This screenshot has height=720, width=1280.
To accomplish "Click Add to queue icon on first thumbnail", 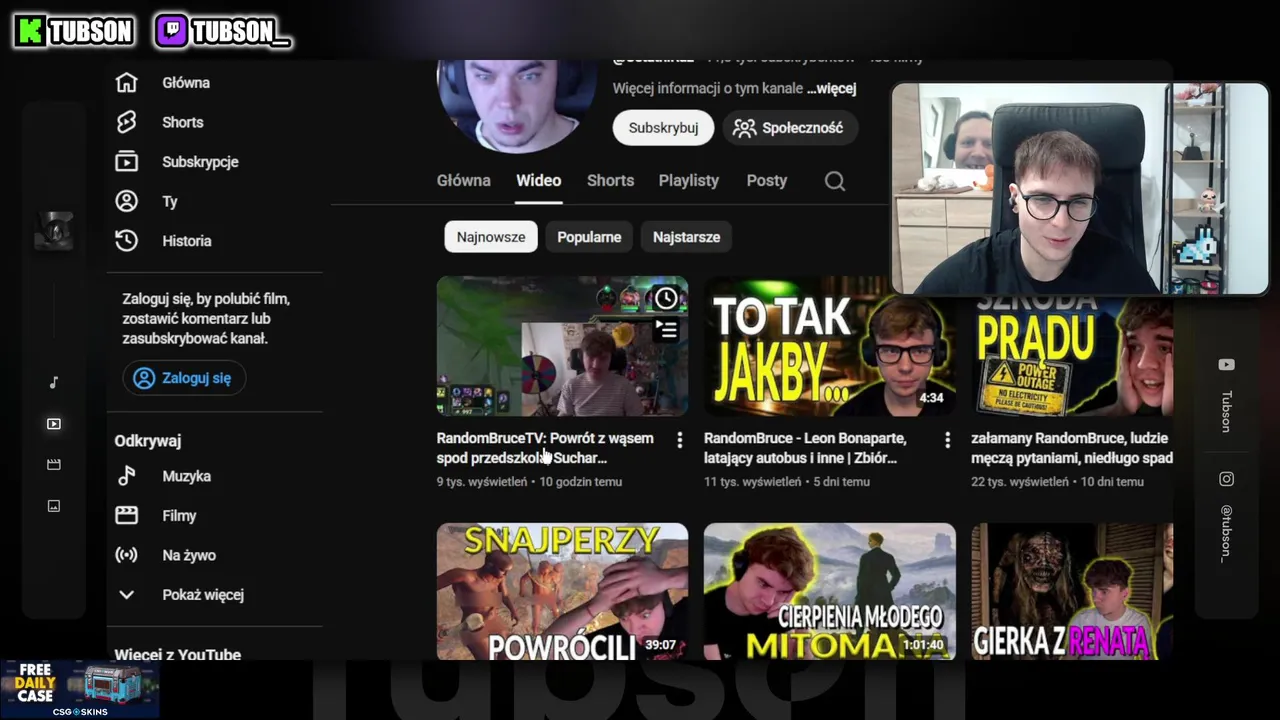I will click(666, 329).
